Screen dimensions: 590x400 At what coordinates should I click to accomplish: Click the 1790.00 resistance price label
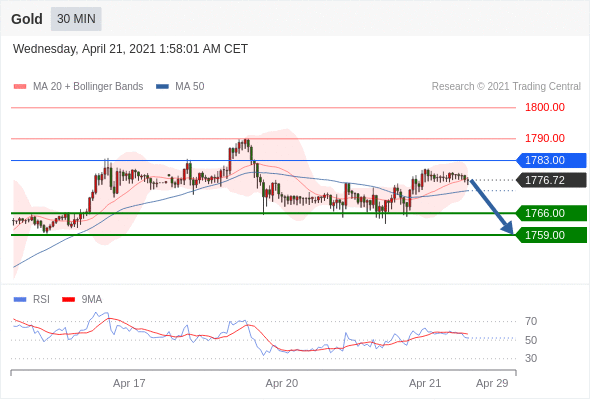pos(545,138)
